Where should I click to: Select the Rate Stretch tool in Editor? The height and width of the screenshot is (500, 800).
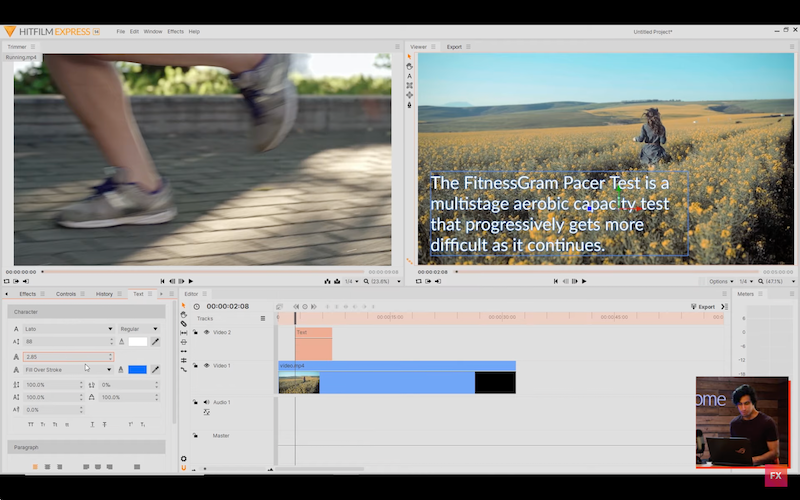tap(184, 370)
